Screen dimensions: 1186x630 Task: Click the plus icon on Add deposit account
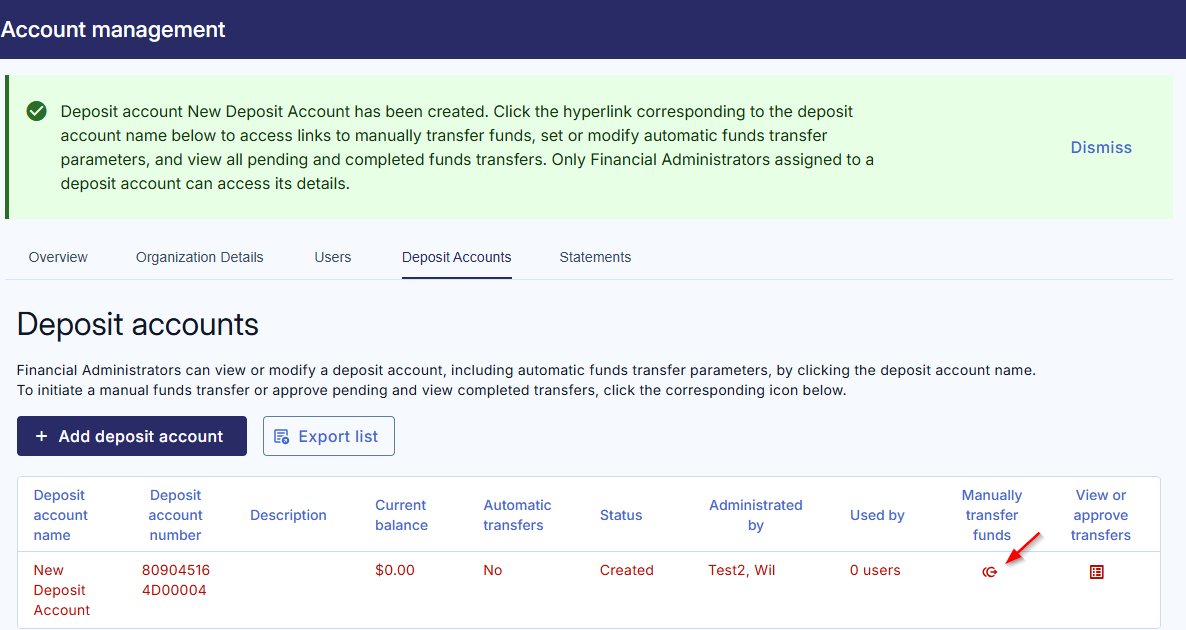[x=41, y=436]
